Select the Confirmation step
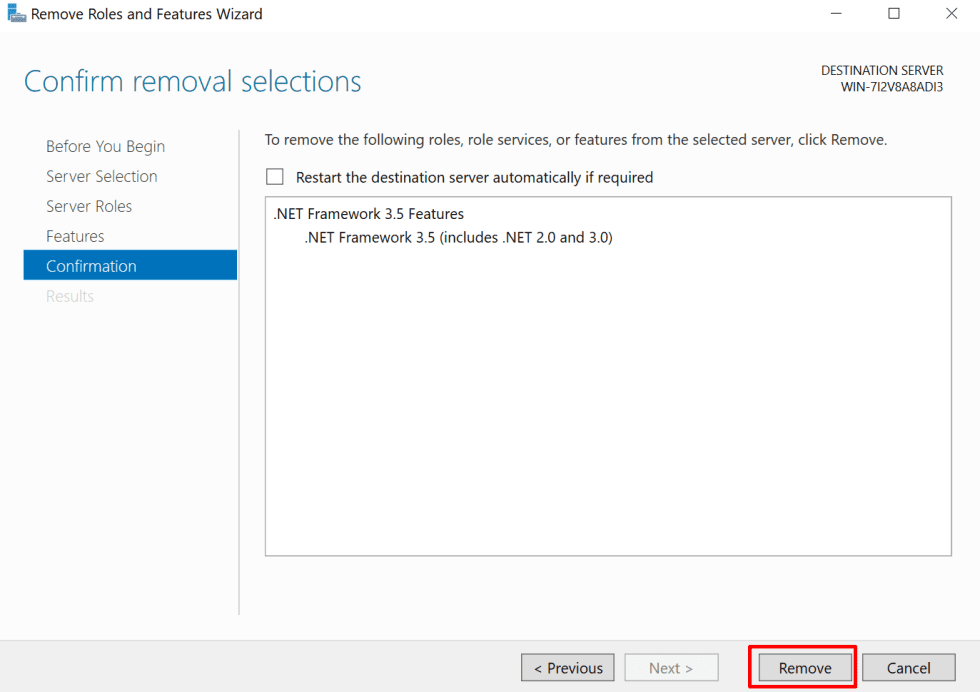The image size is (980, 692). (x=92, y=265)
